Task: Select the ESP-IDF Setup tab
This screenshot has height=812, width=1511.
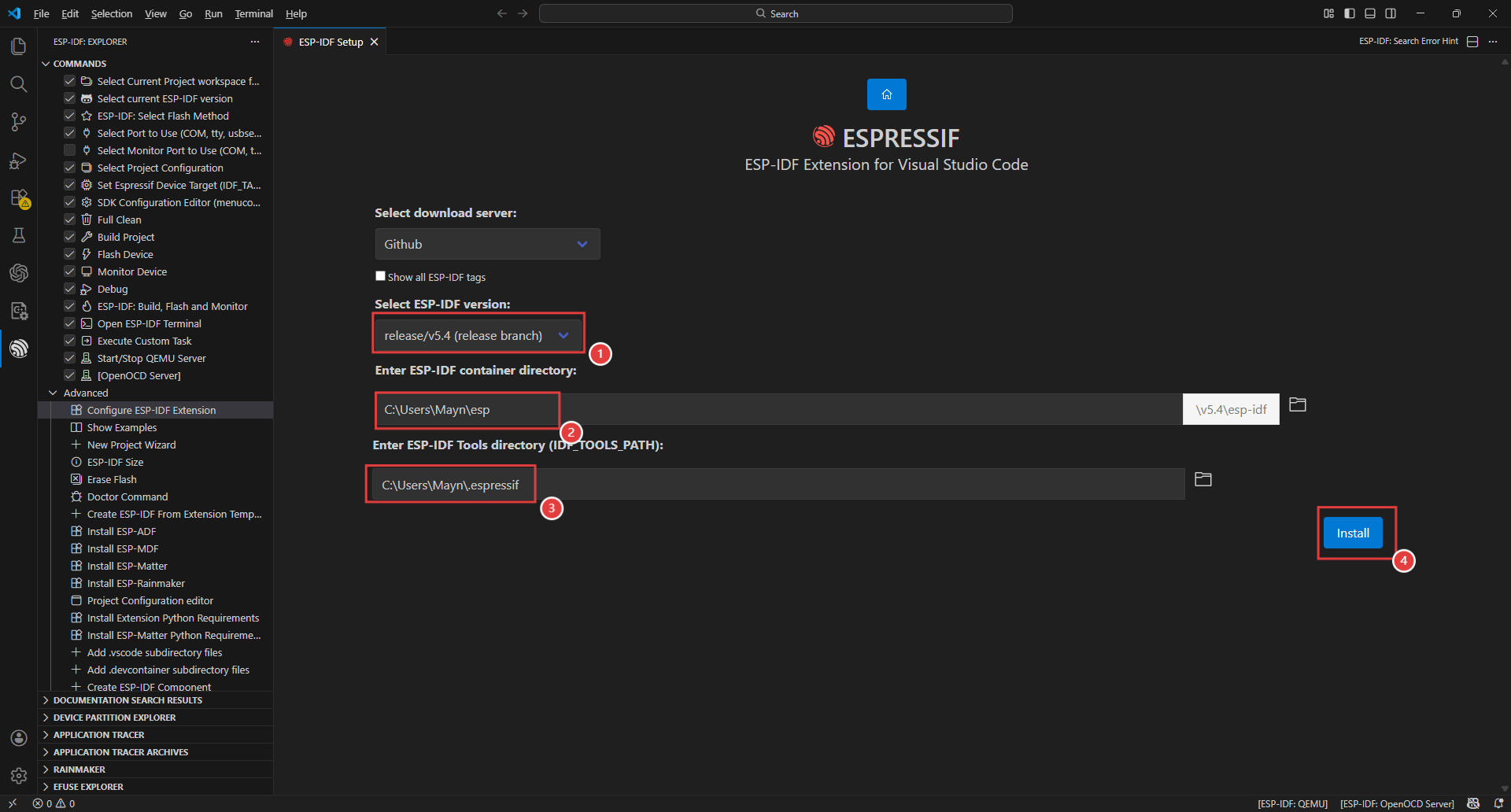Action: click(331, 42)
